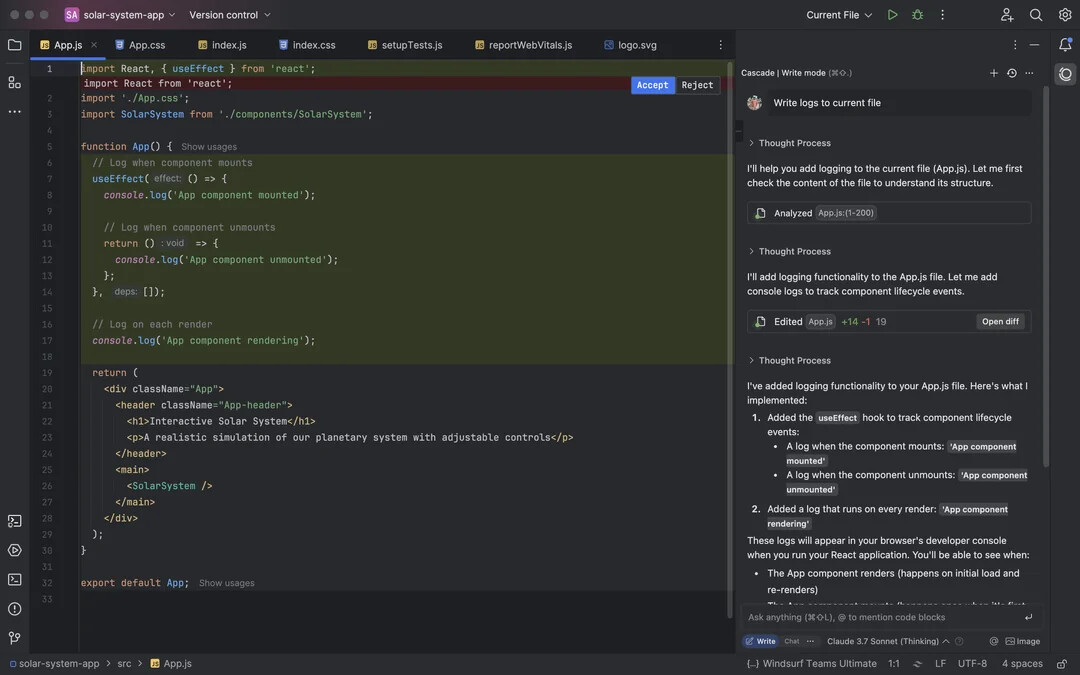The width and height of the screenshot is (1080, 675).
Task: Show usages of export default App
Action: tap(227, 583)
